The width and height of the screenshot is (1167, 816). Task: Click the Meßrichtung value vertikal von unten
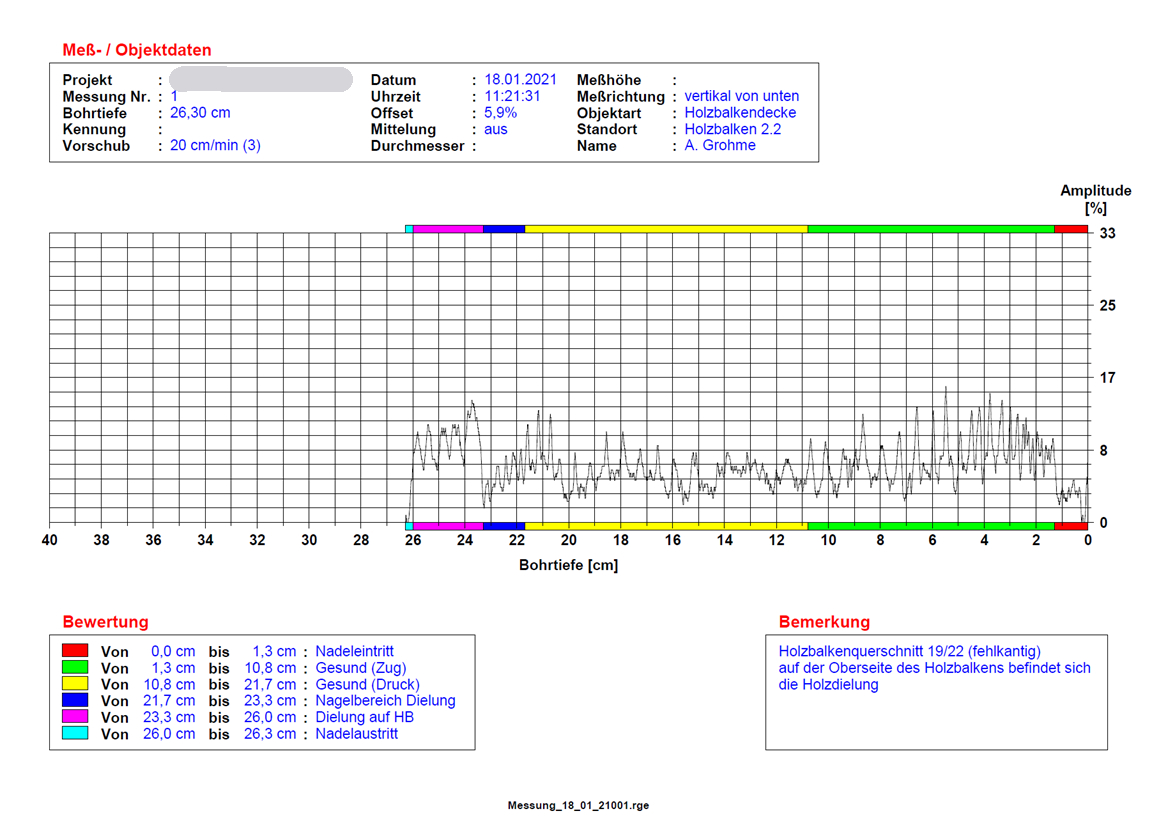click(x=741, y=96)
